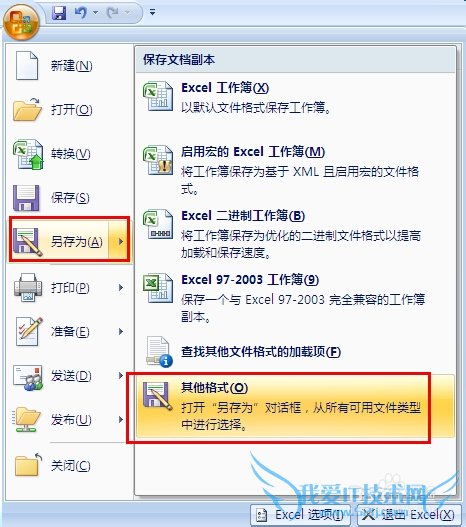Expand the 另存为(A) submenu arrow
The image size is (466, 527).
(x=120, y=241)
